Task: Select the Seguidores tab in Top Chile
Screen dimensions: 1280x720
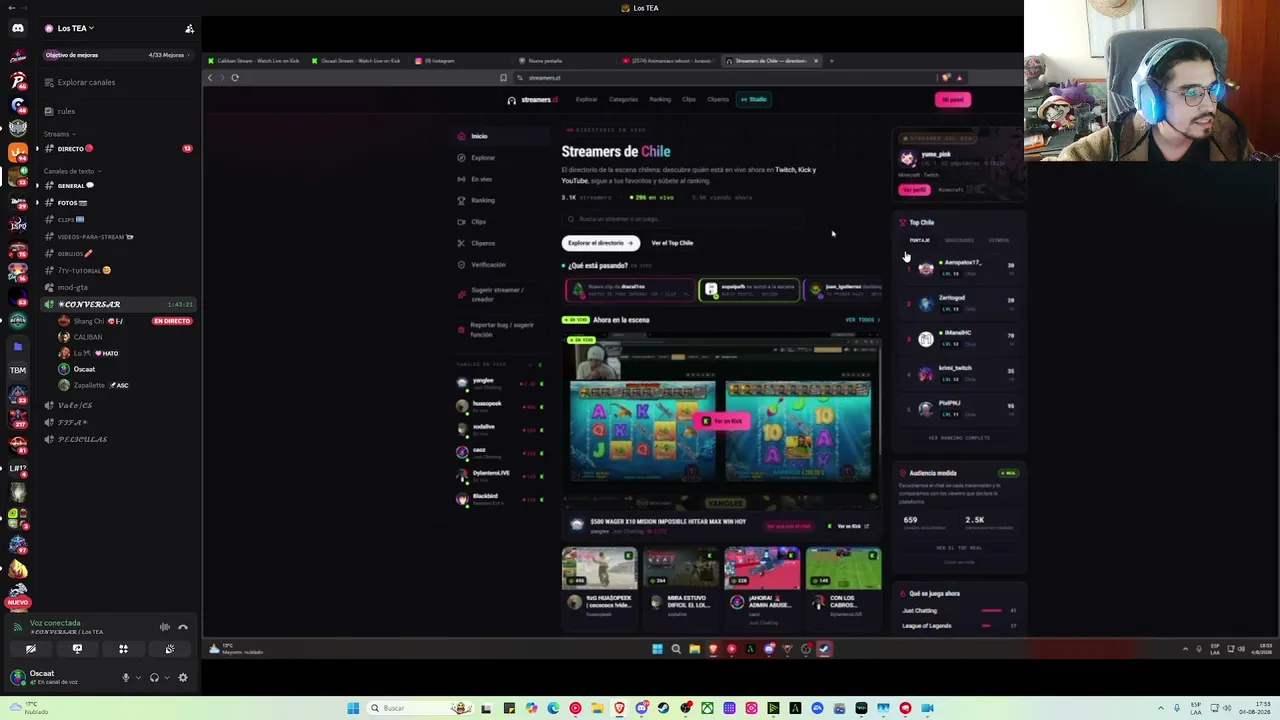Action: tap(959, 240)
